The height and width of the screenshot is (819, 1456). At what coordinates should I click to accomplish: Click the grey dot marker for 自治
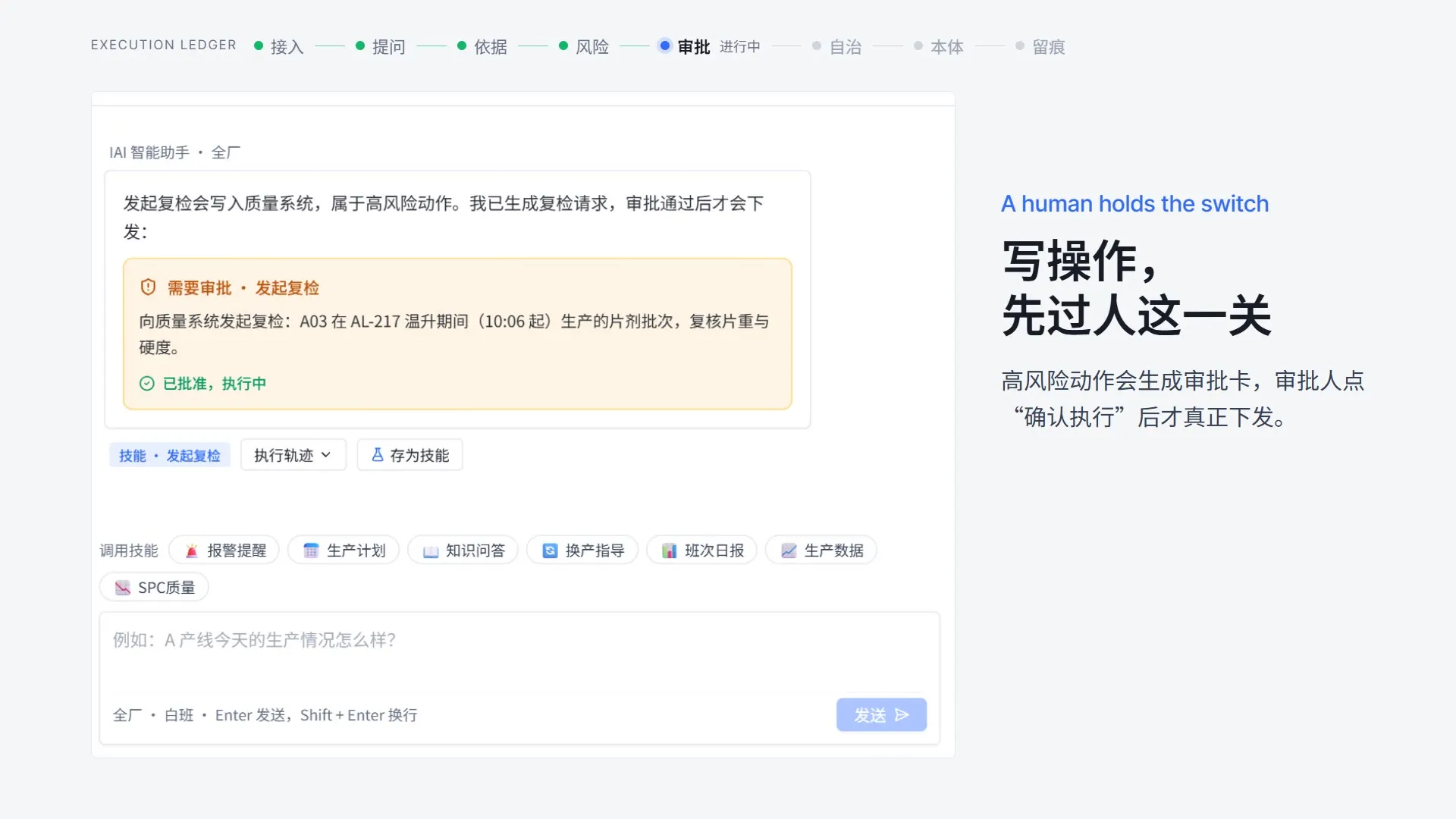(817, 45)
